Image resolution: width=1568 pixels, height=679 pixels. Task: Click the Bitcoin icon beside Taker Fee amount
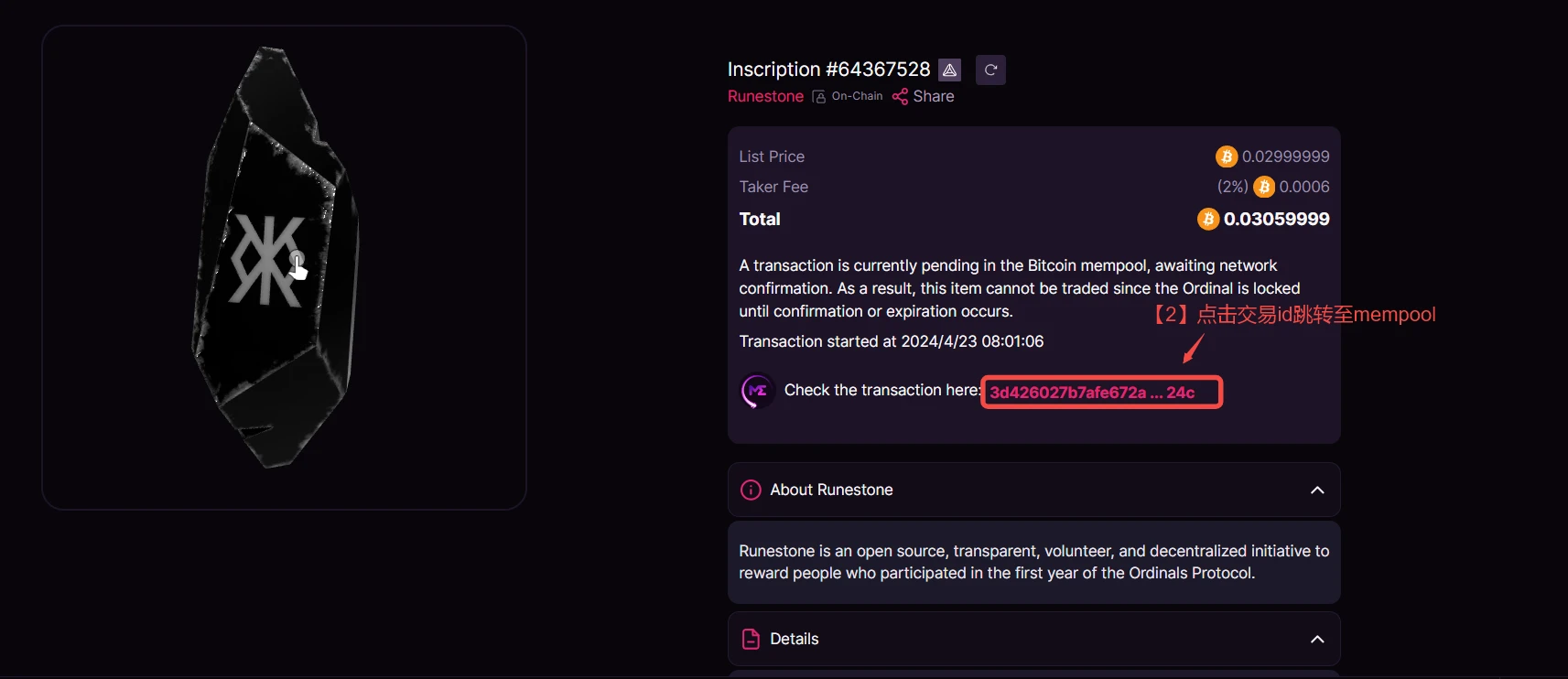[1263, 188]
